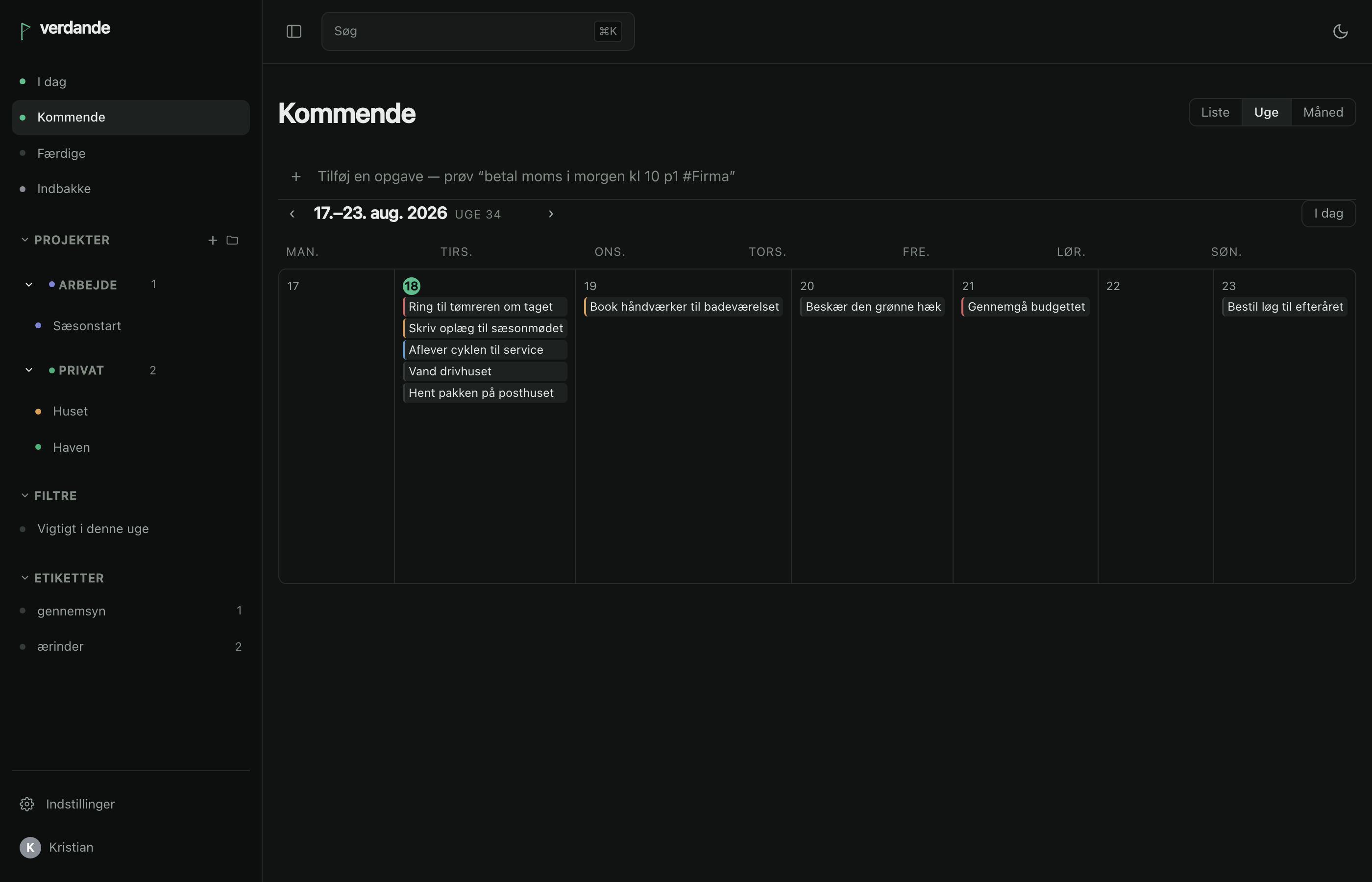Create a project folder via folder icon

click(x=232, y=240)
